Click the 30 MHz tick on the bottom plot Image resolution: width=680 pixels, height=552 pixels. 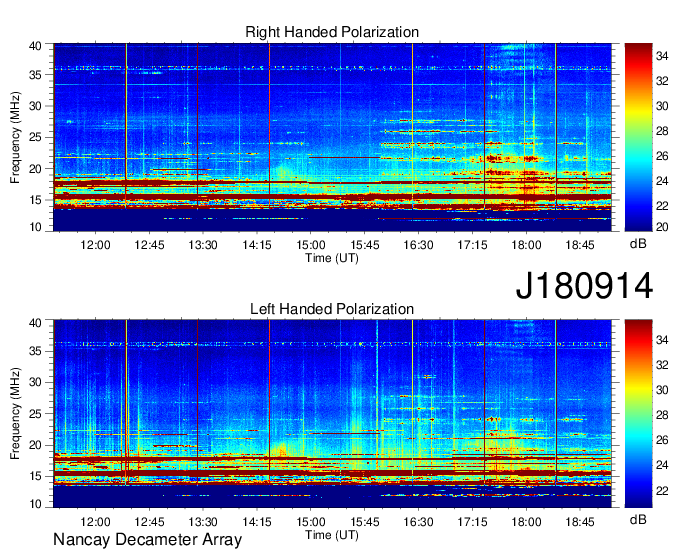[x=35, y=382]
